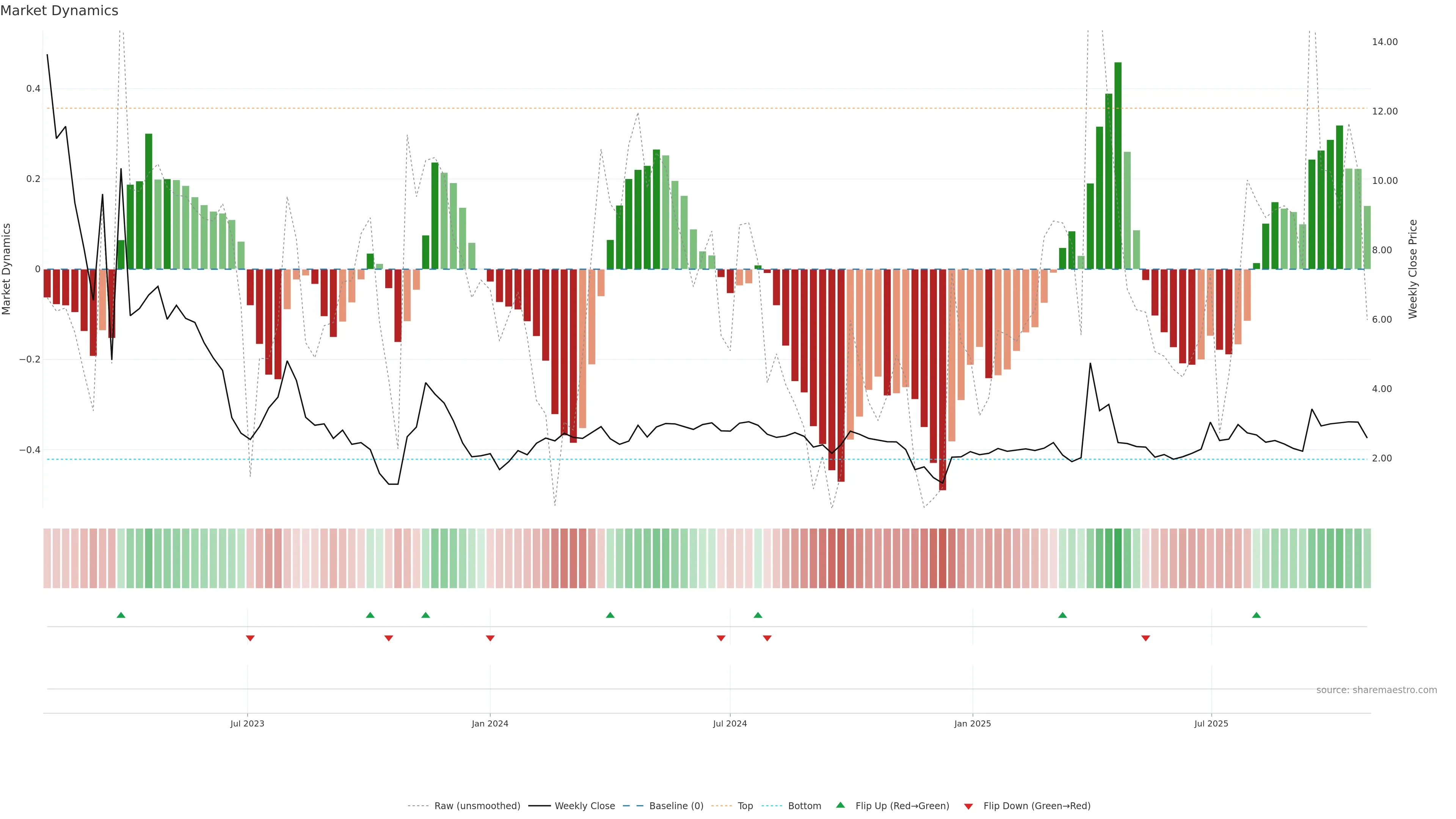The width and height of the screenshot is (1456, 819).
Task: Click the Flip Up green triangle legend icon
Action: click(x=841, y=805)
